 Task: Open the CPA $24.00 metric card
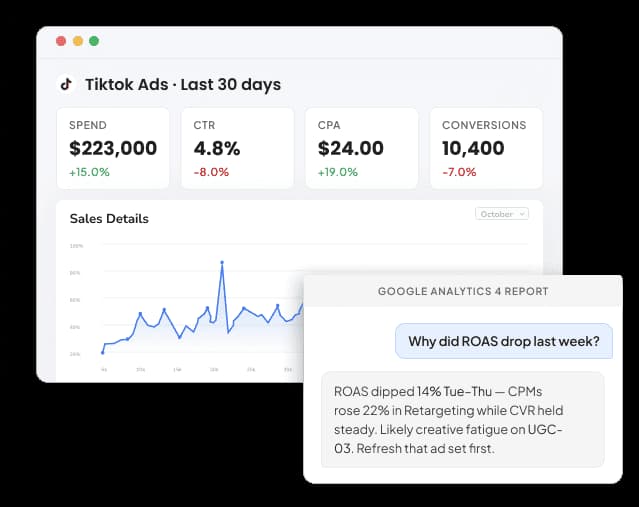(362, 148)
